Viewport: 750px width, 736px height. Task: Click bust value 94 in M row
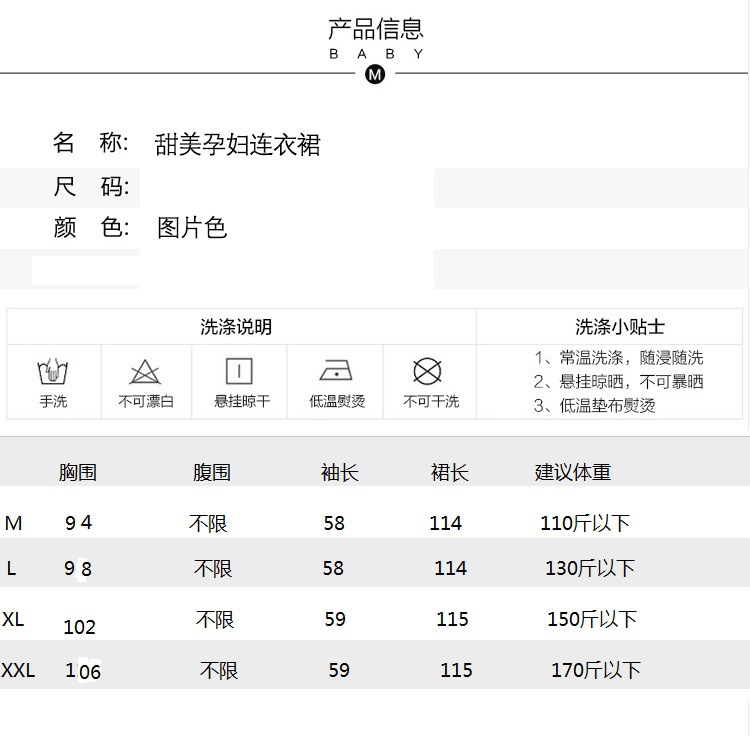tap(78, 523)
